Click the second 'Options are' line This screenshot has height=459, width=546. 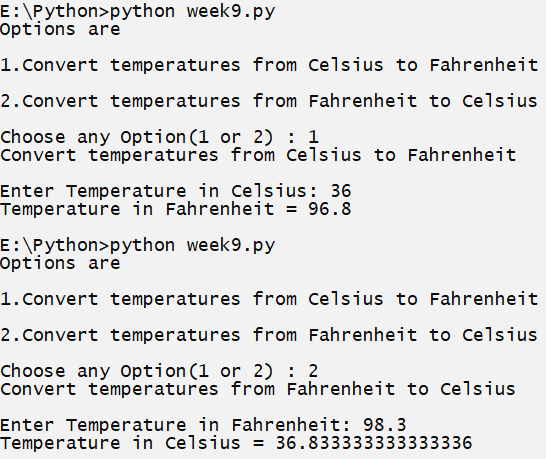60,264
